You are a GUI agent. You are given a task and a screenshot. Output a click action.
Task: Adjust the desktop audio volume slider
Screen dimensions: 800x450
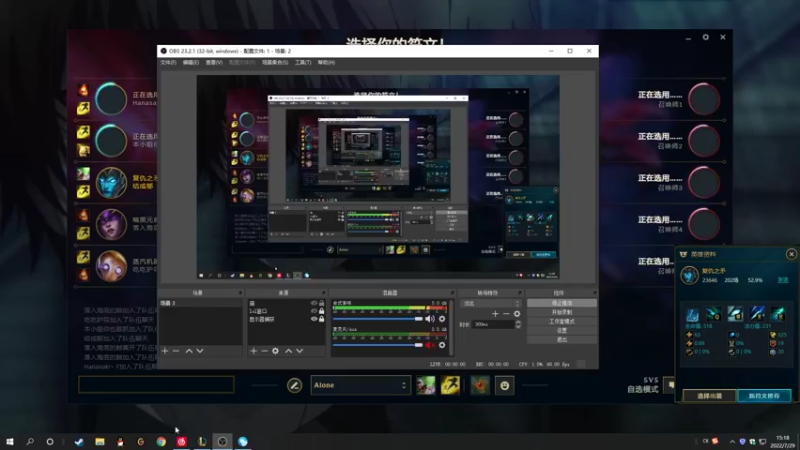(x=378, y=319)
